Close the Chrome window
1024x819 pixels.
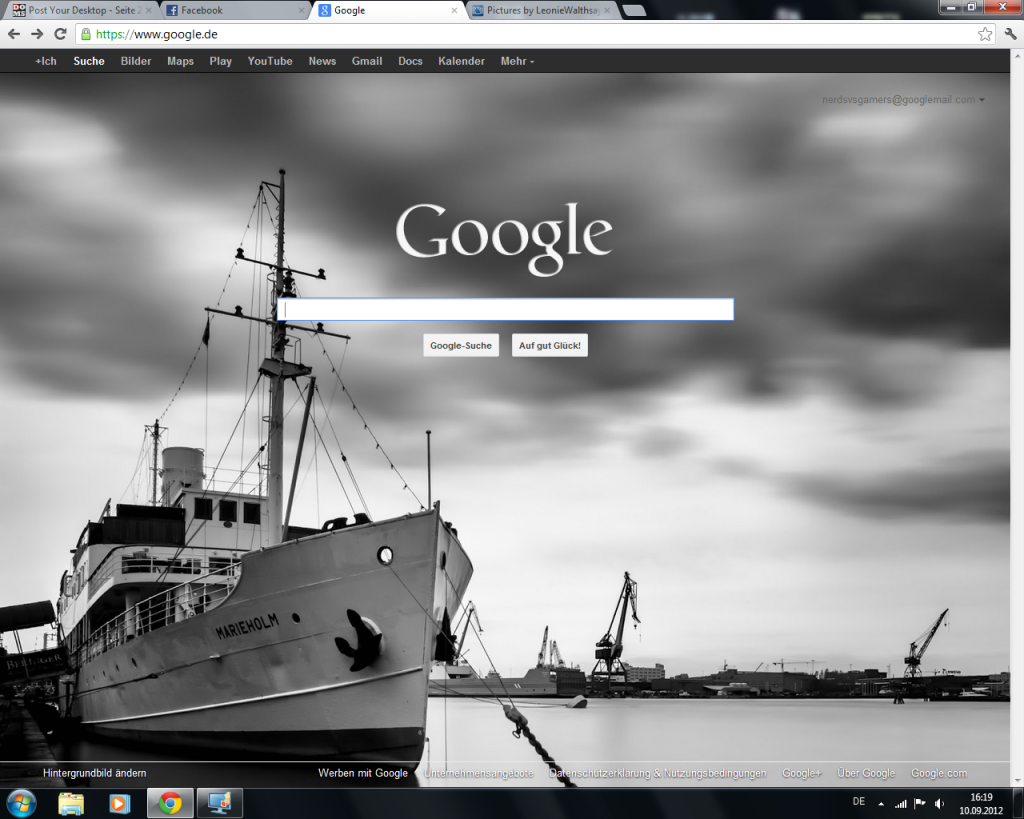pyautogui.click(x=1002, y=7)
